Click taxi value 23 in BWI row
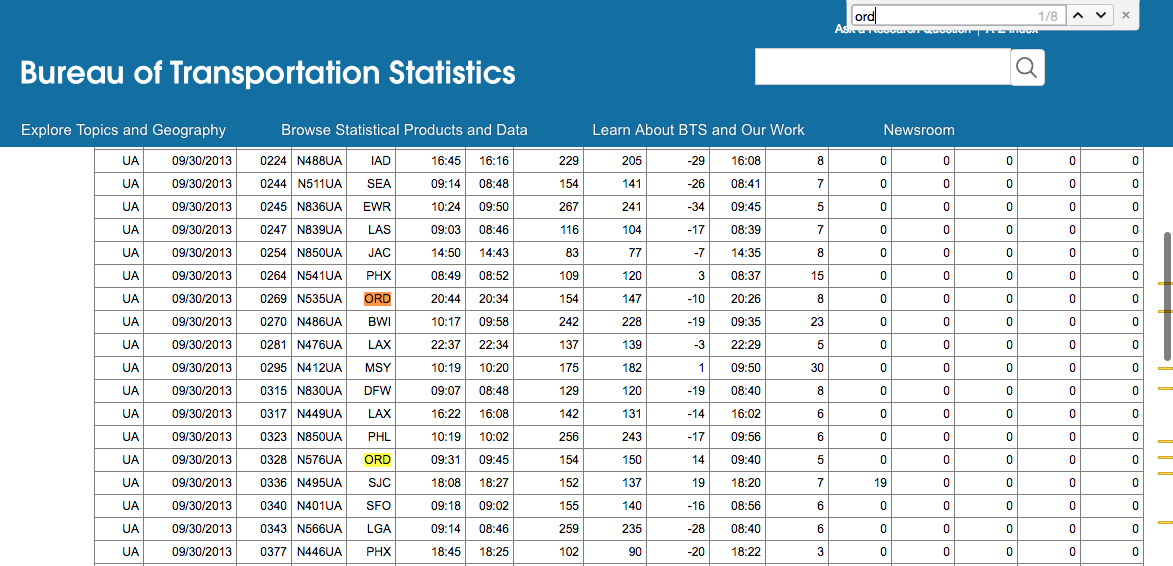This screenshot has width=1173, height=566. tap(817, 322)
